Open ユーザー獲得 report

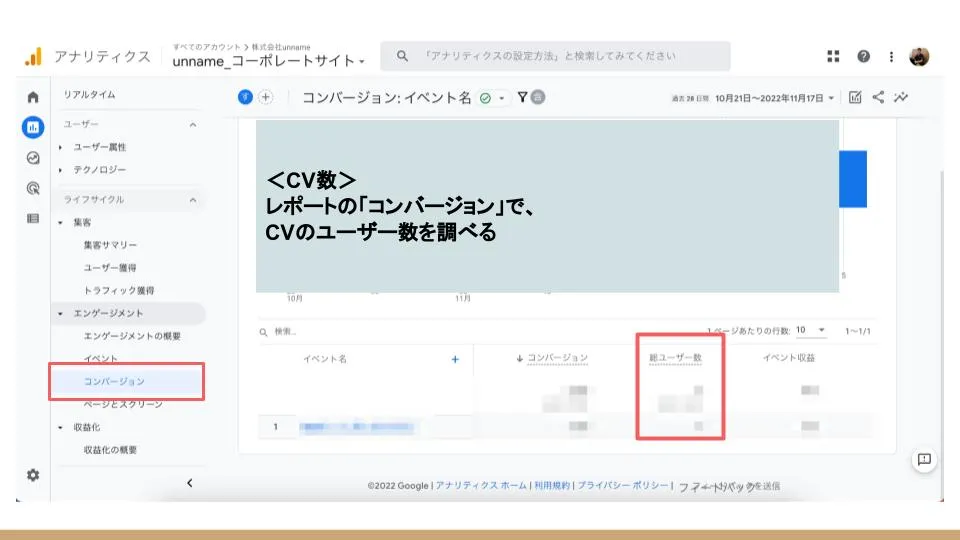point(110,268)
